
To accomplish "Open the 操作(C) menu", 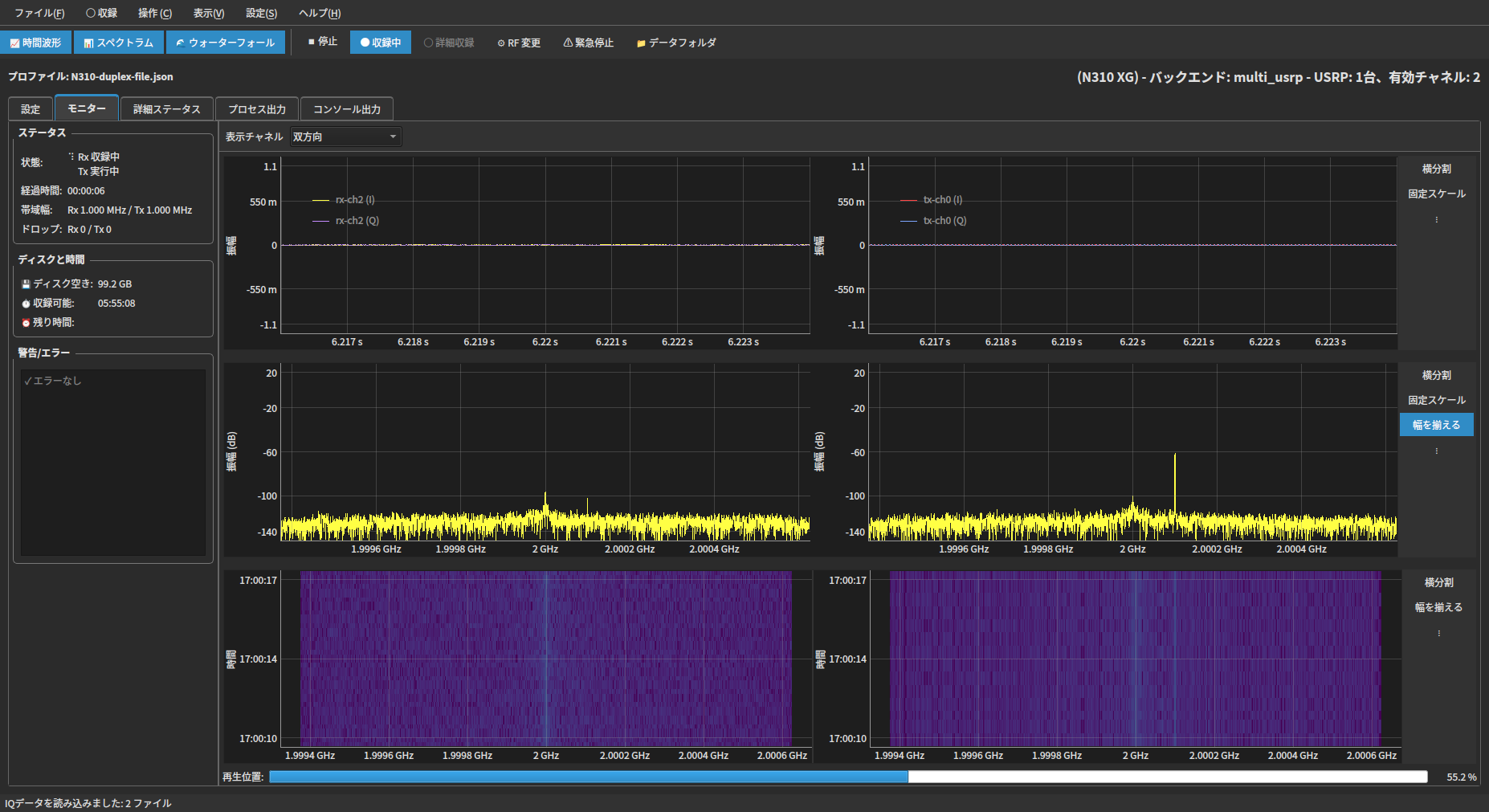I will coord(155,13).
